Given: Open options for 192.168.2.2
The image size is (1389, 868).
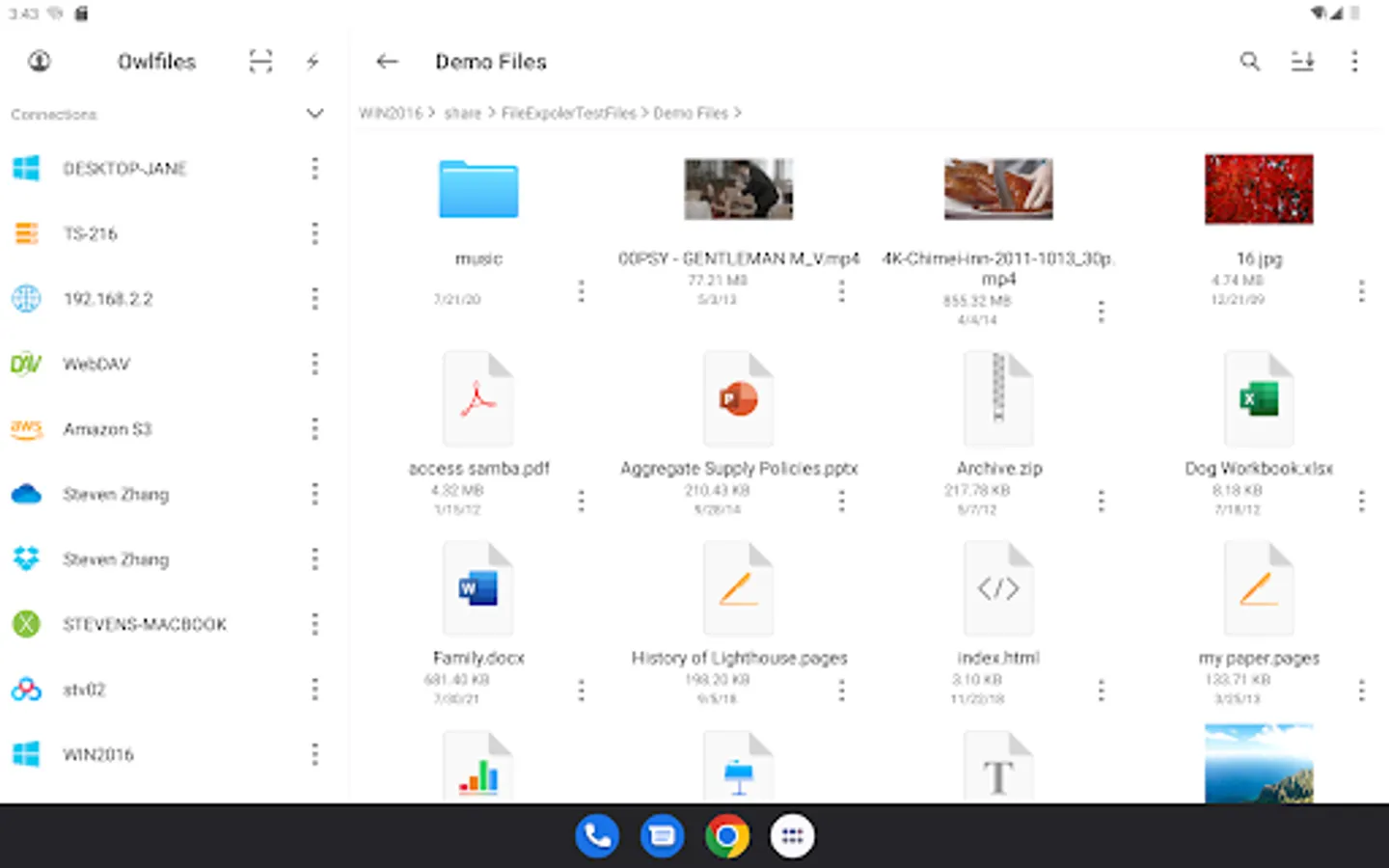Looking at the screenshot, I should point(314,299).
